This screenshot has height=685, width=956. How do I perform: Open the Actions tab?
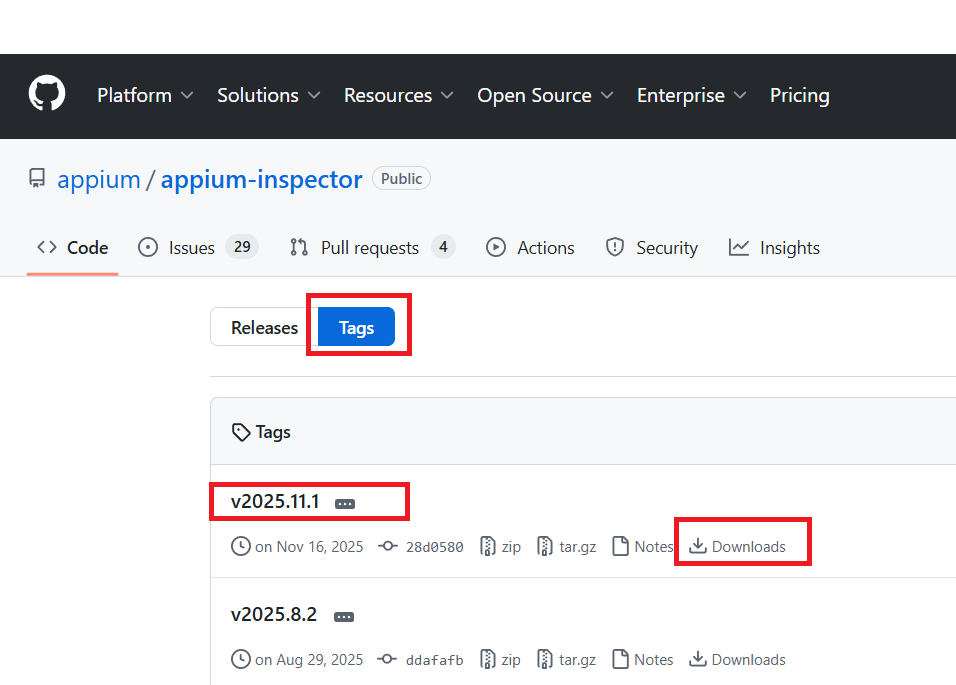530,248
